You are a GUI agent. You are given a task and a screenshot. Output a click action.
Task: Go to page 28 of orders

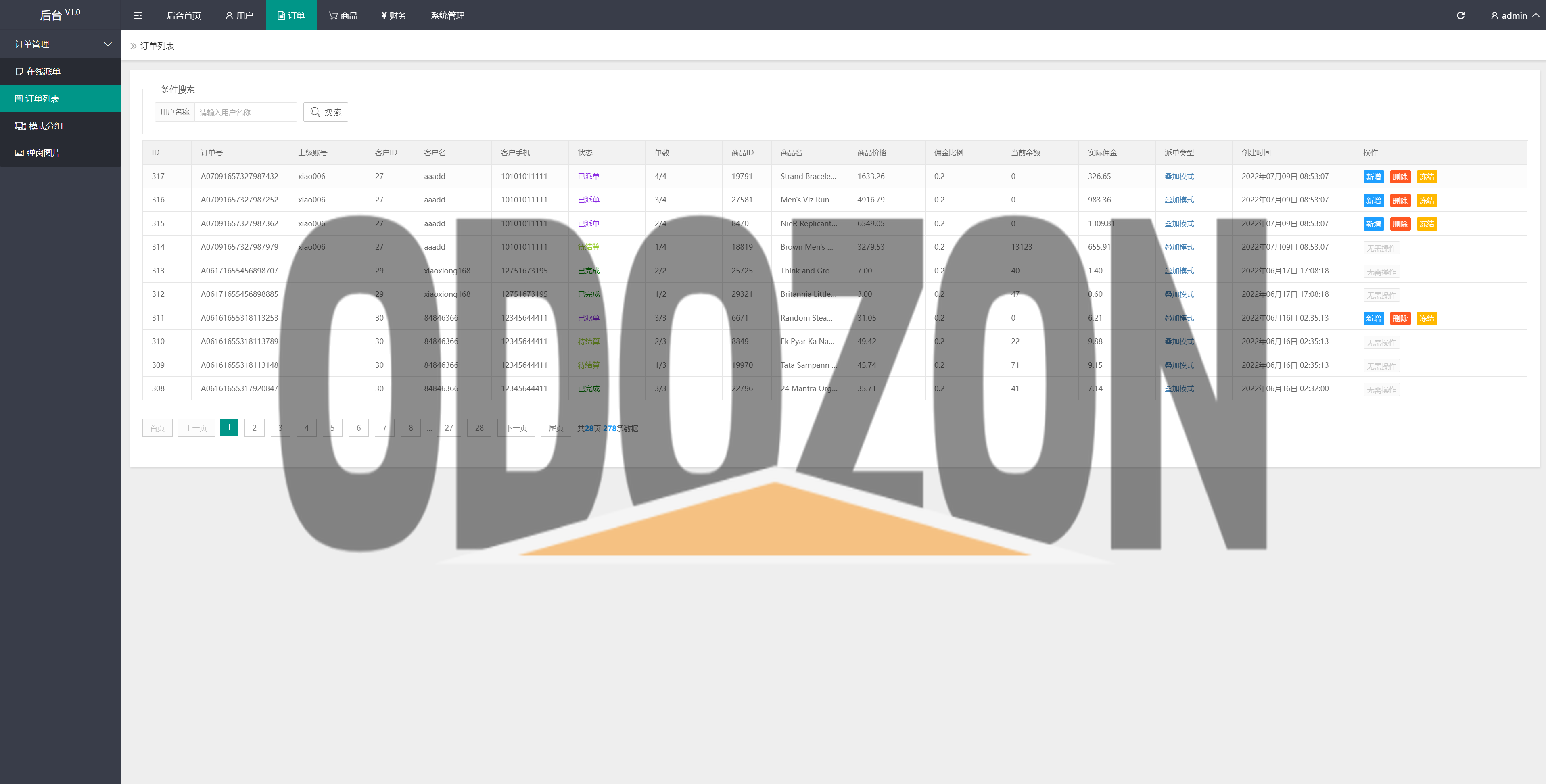(x=479, y=427)
